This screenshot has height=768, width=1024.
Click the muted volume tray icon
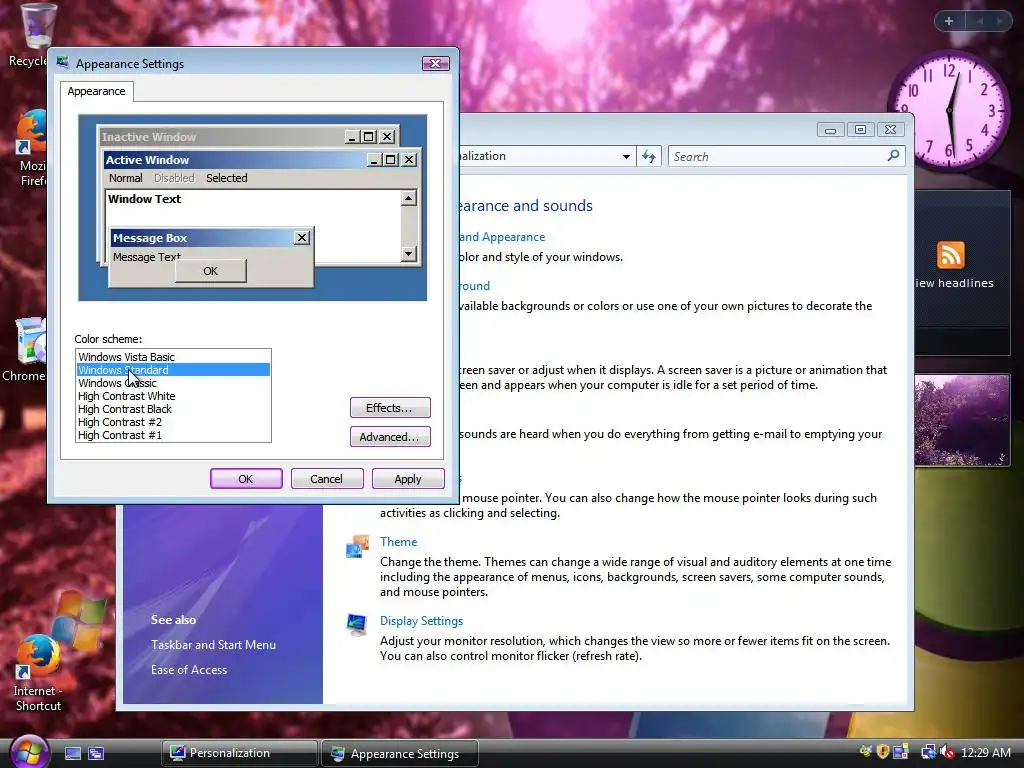pyautogui.click(x=947, y=753)
